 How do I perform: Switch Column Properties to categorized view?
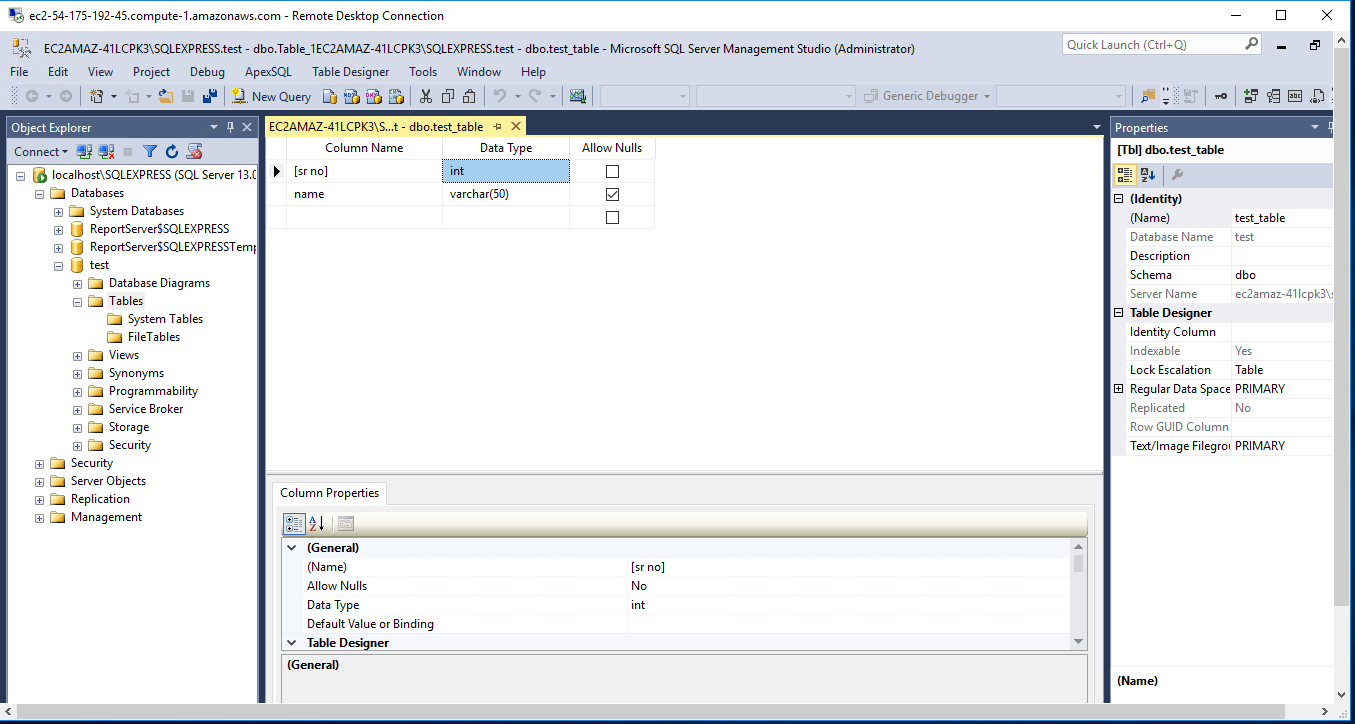click(x=294, y=523)
